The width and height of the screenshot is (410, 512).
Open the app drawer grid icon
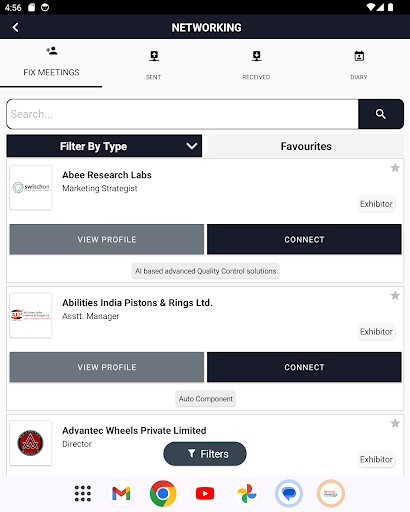[83, 493]
